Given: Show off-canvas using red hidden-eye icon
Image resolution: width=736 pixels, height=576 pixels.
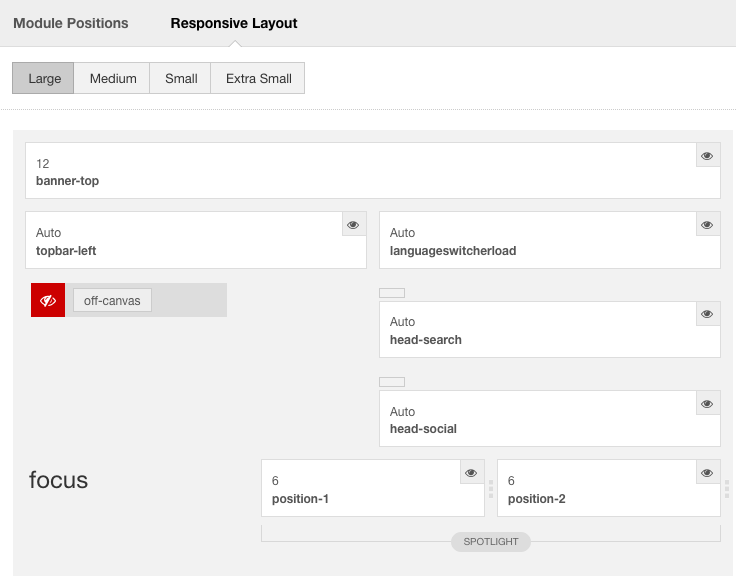Looking at the screenshot, I should click(x=48, y=300).
